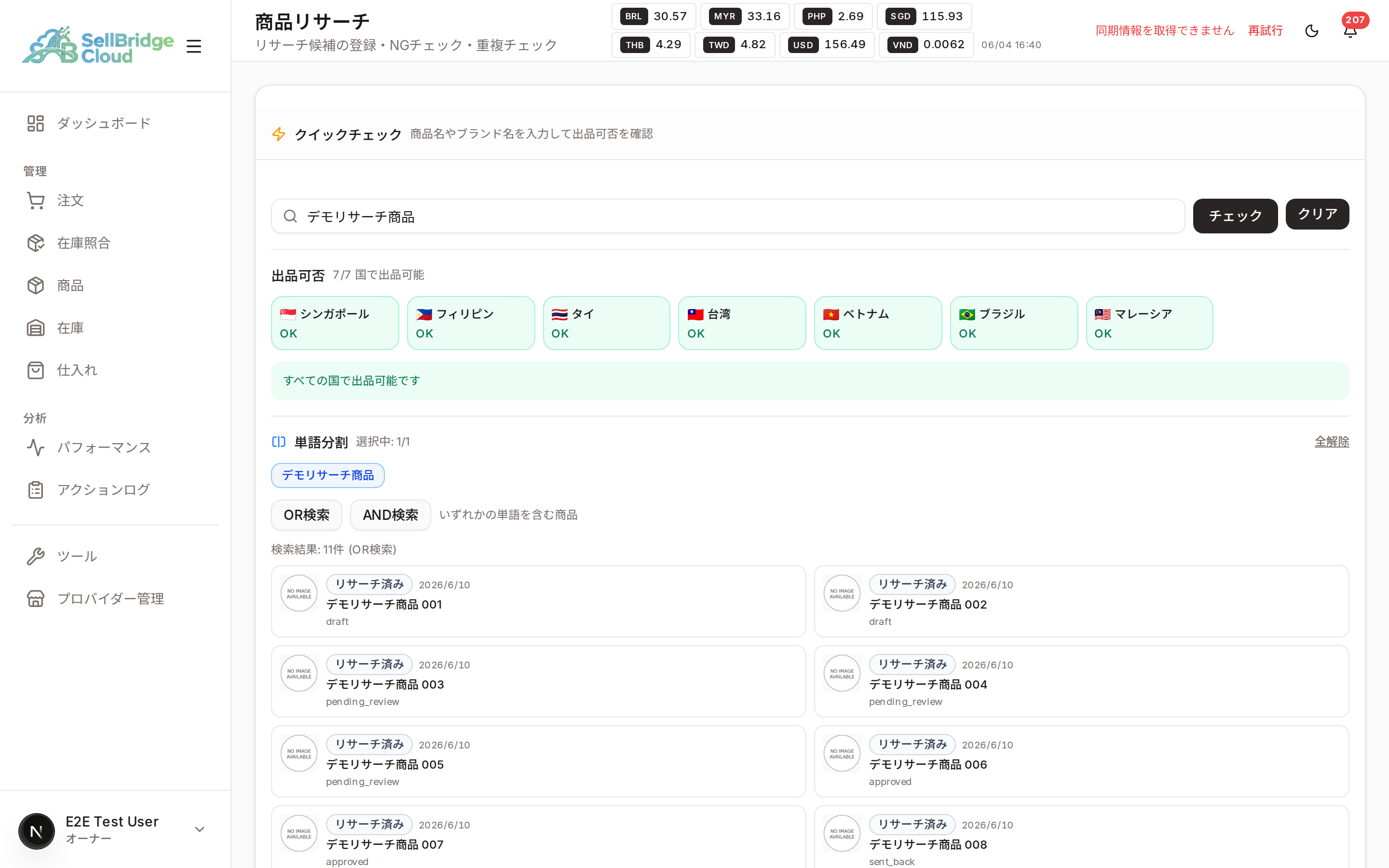Open the 注文 orders page
The image size is (1389, 868).
point(115,200)
